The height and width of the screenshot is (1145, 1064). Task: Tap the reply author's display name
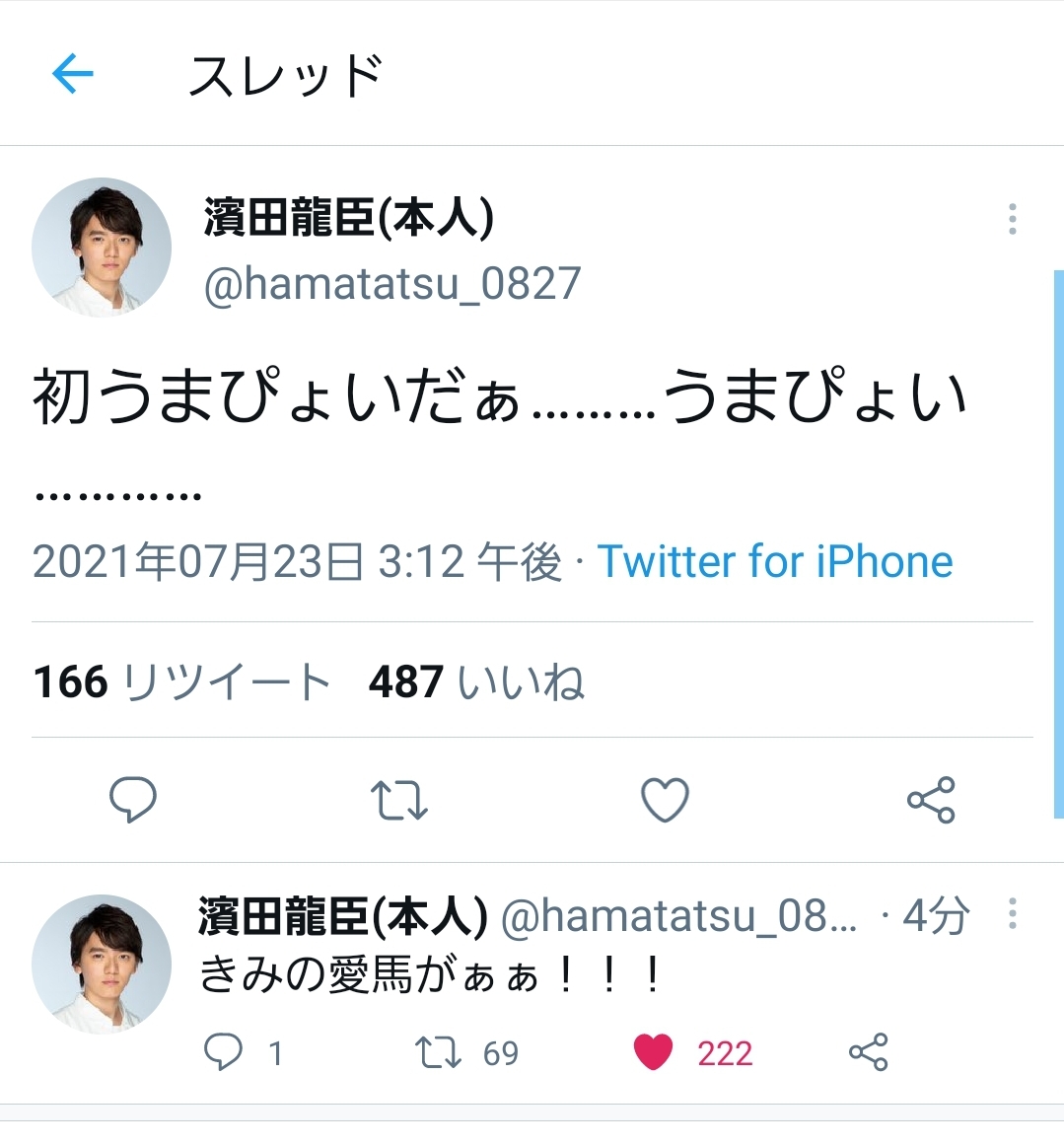(x=342, y=916)
